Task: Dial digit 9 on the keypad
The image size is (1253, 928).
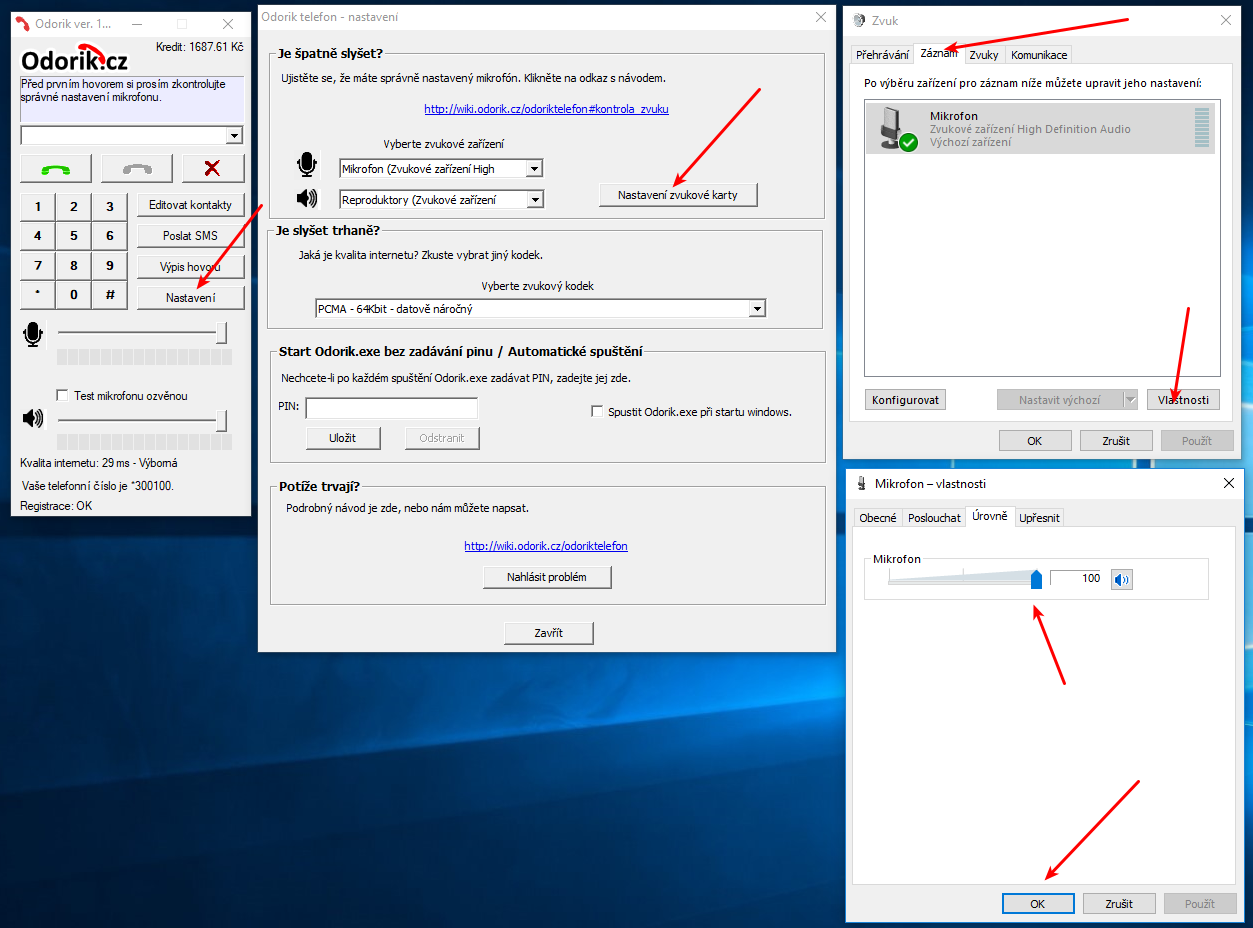Action: [x=110, y=266]
